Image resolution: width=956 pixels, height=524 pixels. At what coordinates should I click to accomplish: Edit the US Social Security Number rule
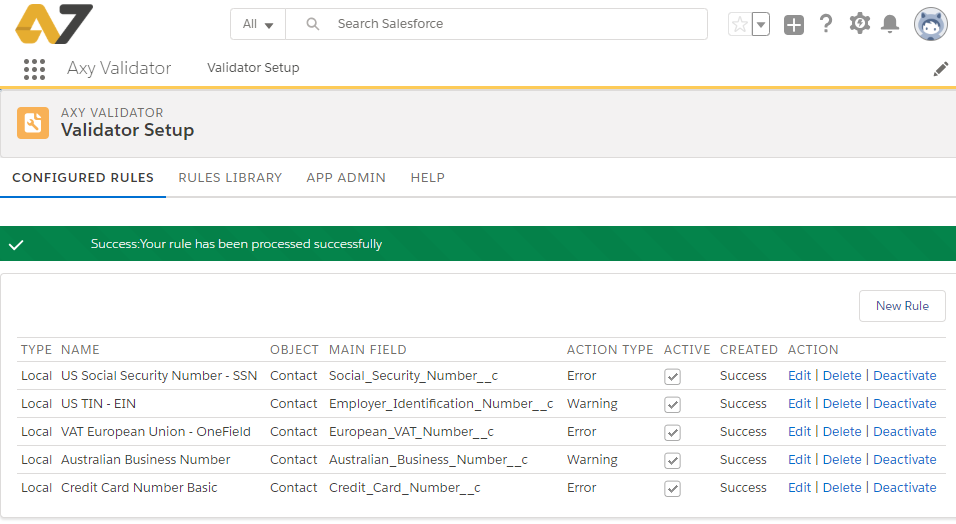tap(799, 376)
